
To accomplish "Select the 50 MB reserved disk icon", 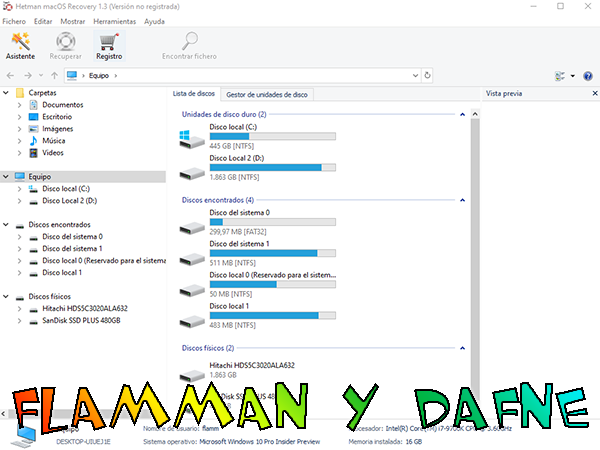I will click(x=192, y=290).
